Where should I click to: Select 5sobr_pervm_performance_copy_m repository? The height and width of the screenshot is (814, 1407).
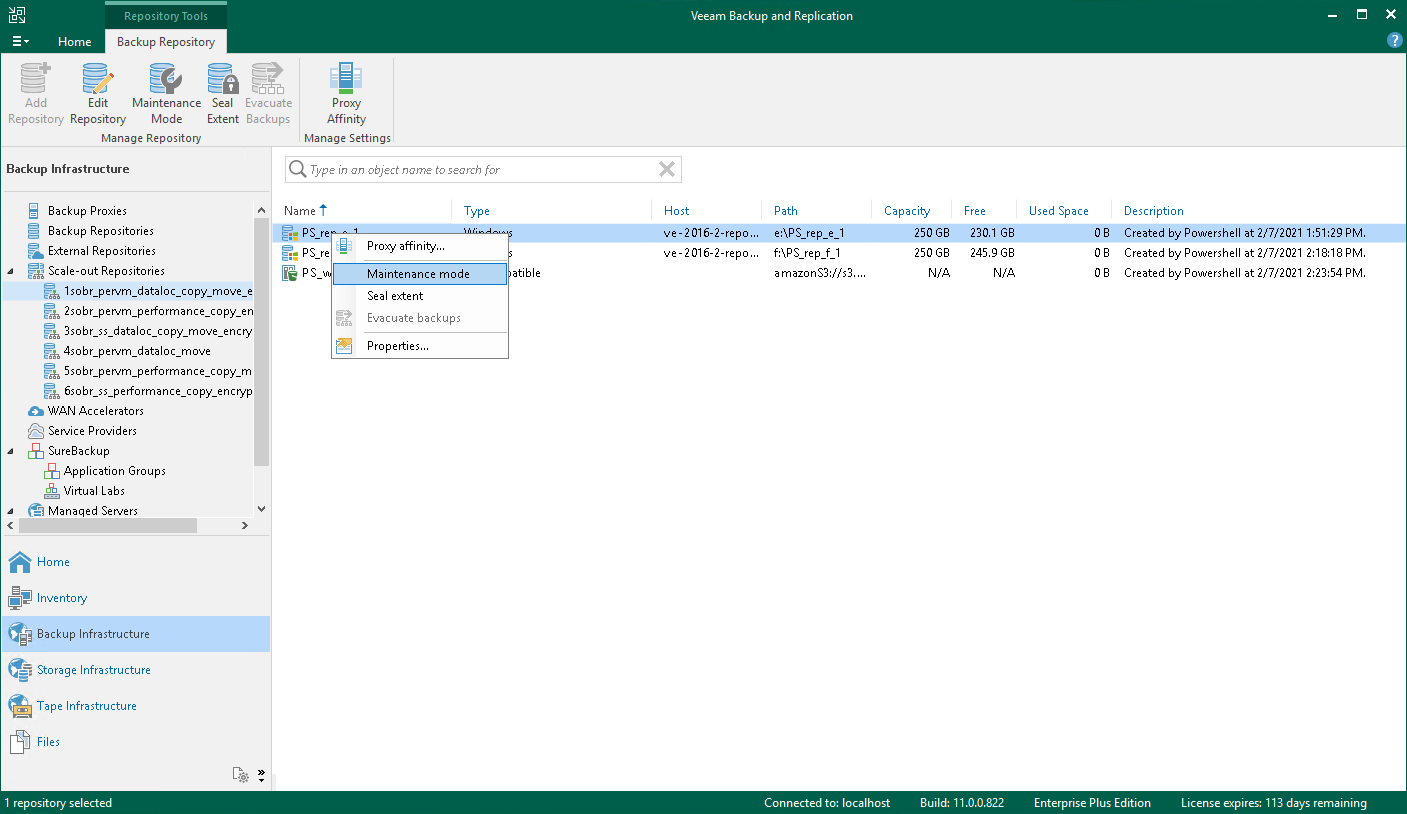pos(158,371)
